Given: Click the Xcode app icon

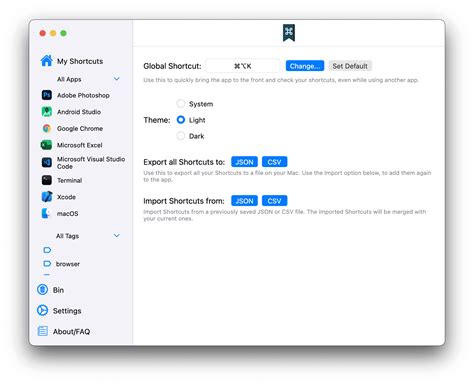Looking at the screenshot, I should (x=47, y=197).
